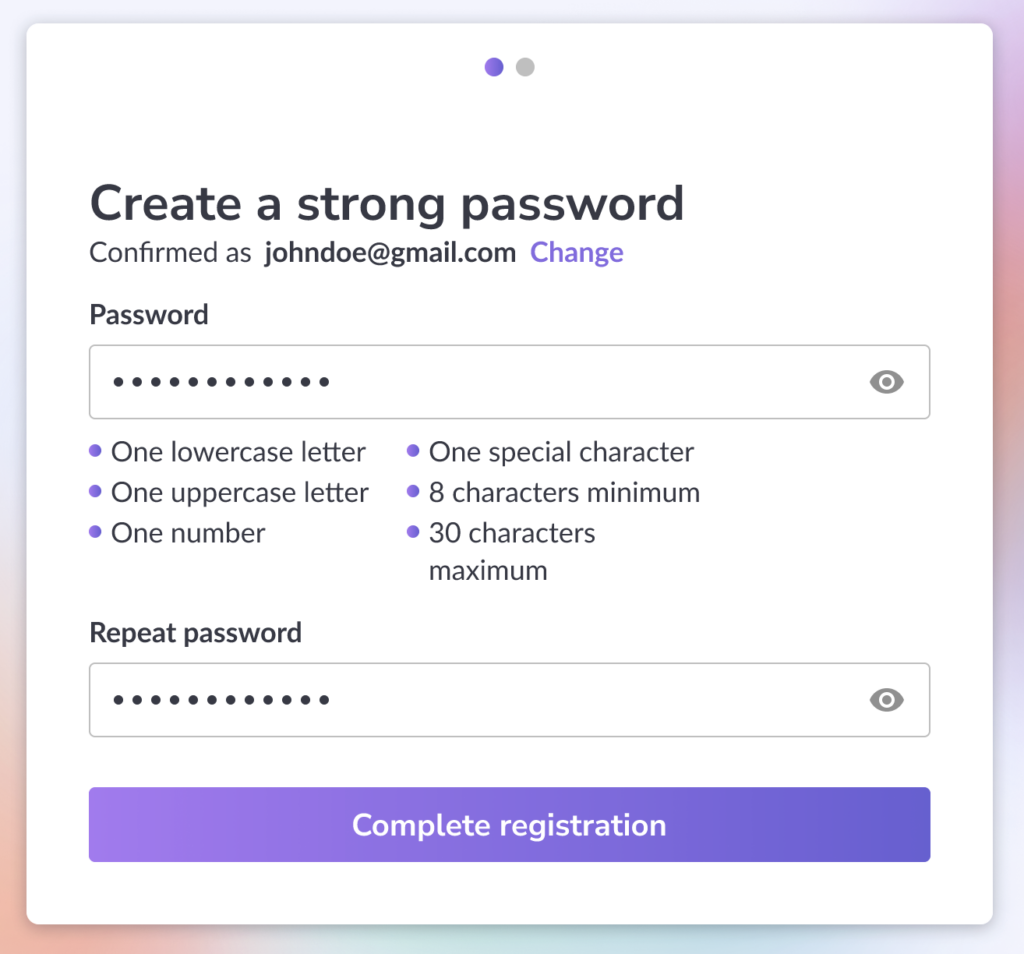Click the Create a strong password heading

(387, 204)
